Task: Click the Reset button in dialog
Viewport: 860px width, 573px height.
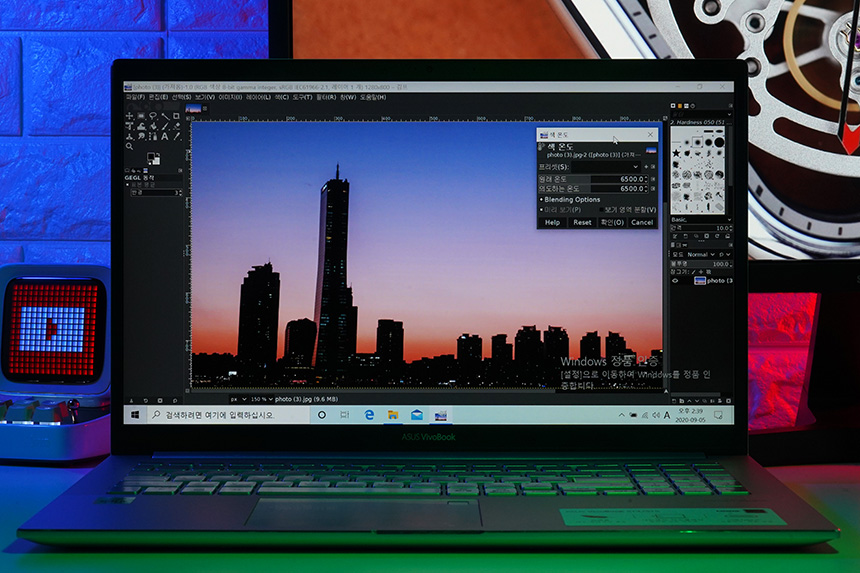Action: [582, 223]
